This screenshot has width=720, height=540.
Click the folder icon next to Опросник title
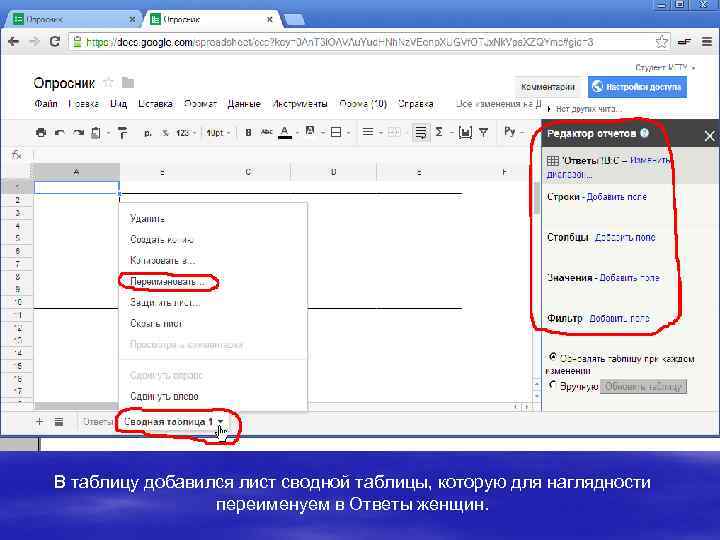point(128,83)
